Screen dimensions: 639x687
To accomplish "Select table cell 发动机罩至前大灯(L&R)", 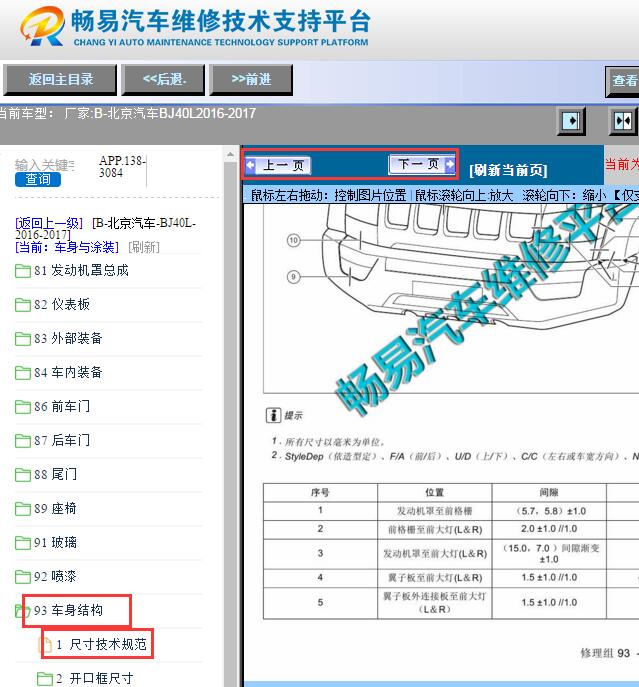I will tap(434, 554).
